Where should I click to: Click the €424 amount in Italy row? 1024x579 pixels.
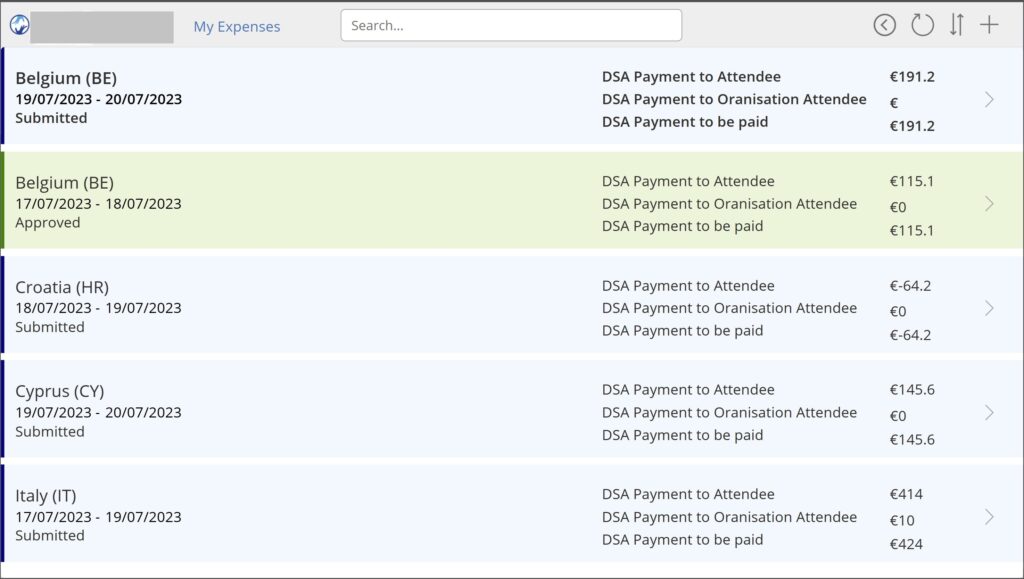click(906, 544)
